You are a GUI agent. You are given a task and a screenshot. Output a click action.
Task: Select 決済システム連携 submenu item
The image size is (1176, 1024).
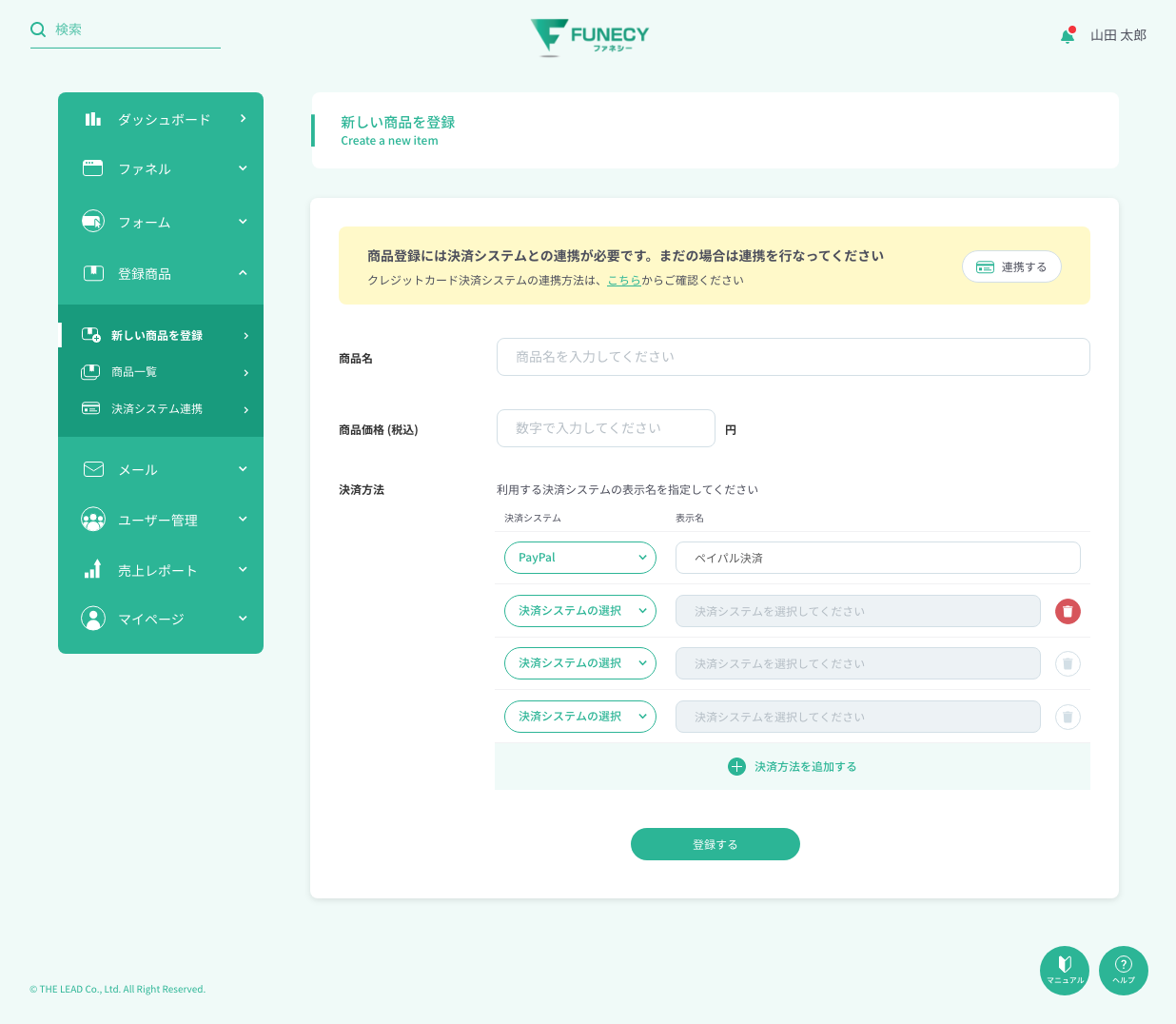161,409
